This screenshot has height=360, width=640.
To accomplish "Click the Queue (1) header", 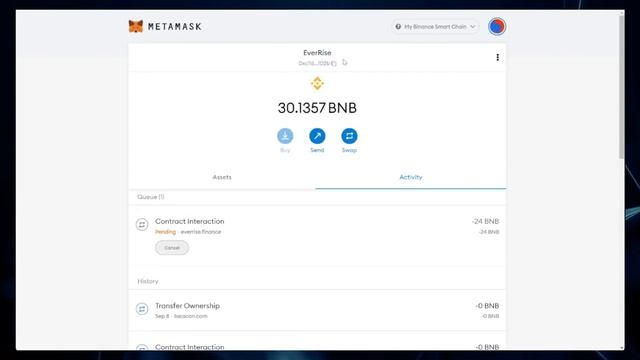I will click(151, 197).
